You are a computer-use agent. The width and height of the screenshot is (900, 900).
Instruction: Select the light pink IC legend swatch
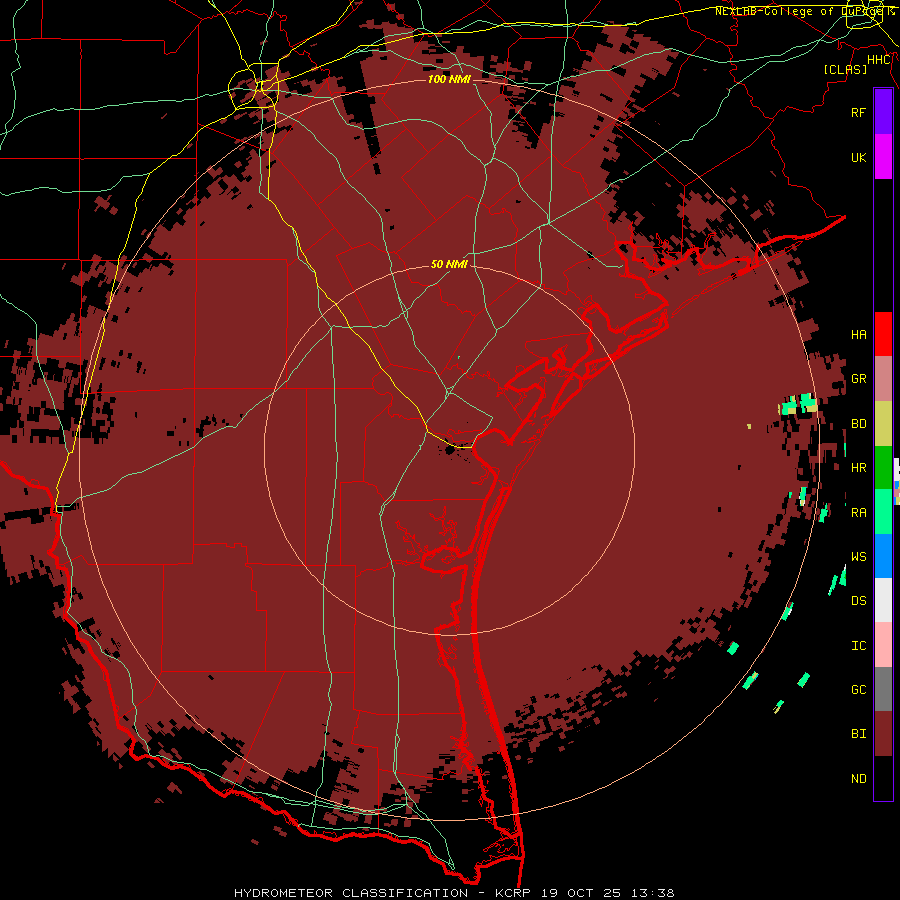point(883,645)
